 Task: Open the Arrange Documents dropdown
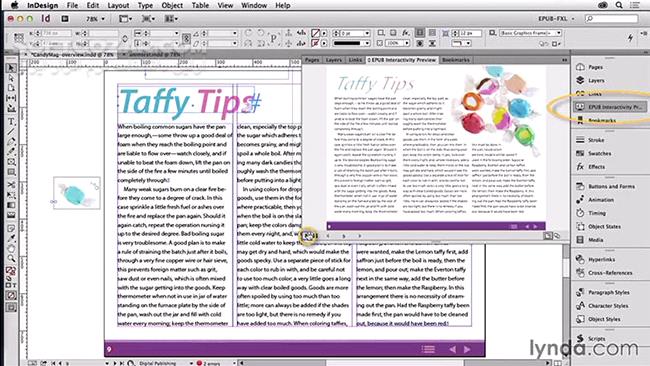point(171,19)
